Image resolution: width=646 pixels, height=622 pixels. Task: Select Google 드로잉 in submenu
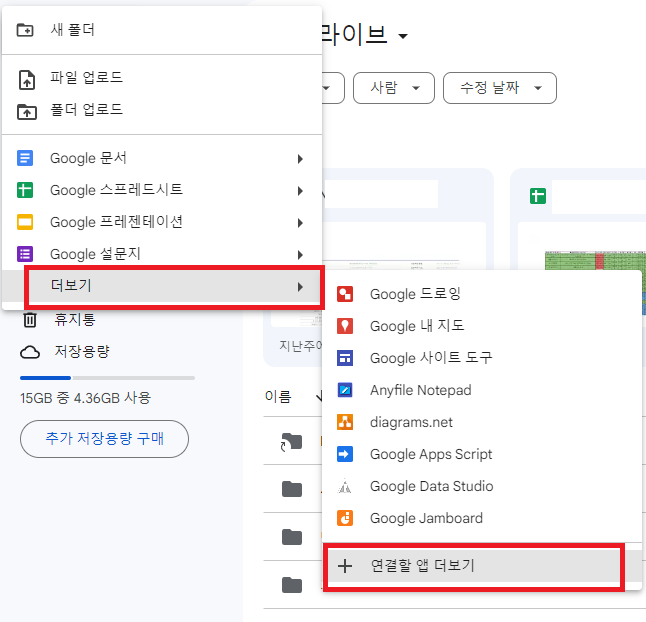482,294
